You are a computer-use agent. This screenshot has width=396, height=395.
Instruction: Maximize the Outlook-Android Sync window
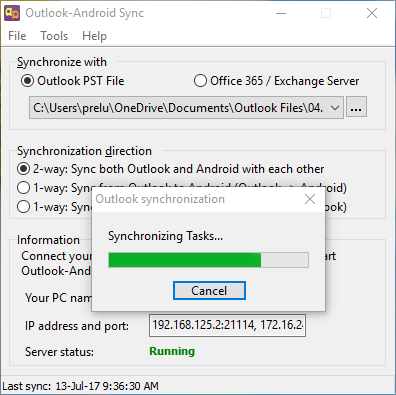pyautogui.click(x=326, y=13)
